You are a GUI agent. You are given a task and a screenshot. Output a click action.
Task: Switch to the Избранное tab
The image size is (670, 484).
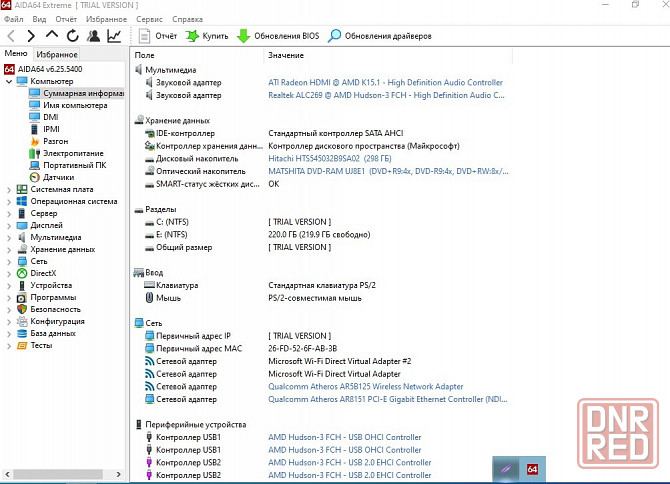(57, 54)
